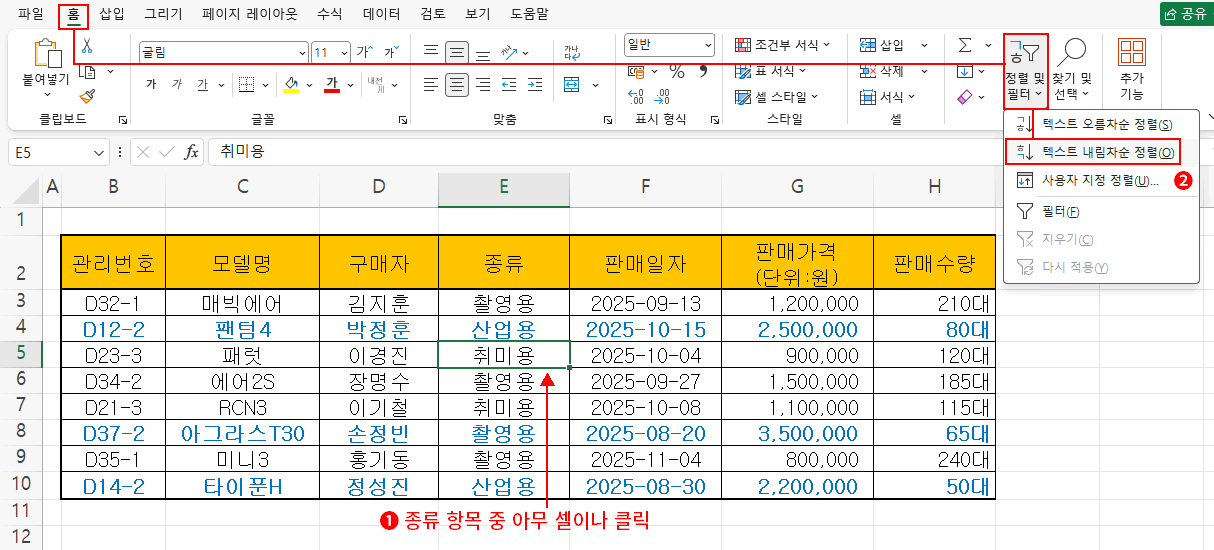Open the 삽입 ribbon tab
The image size is (1214, 550).
pyautogui.click(x=112, y=14)
